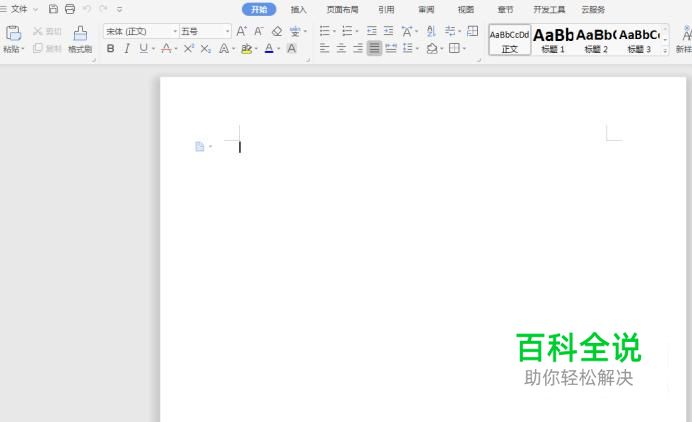Click the clear formatting eraser icon

click(x=277, y=31)
